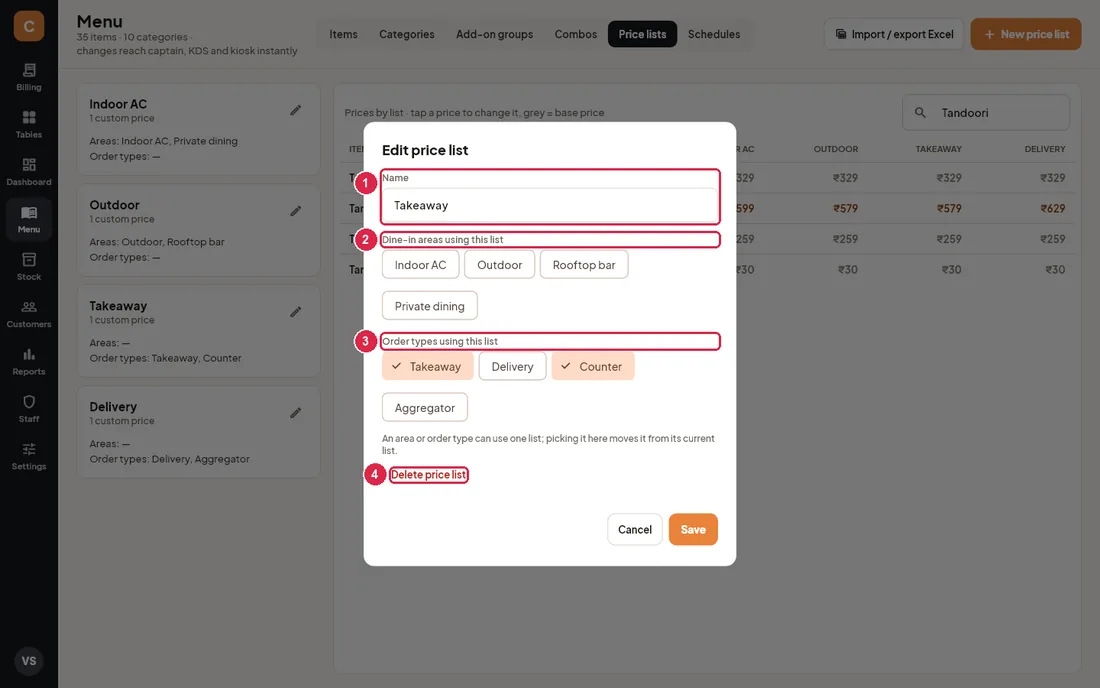Screen dimensions: 1100x688
Task: Select the Menu sidebar icon
Action: coord(29,220)
